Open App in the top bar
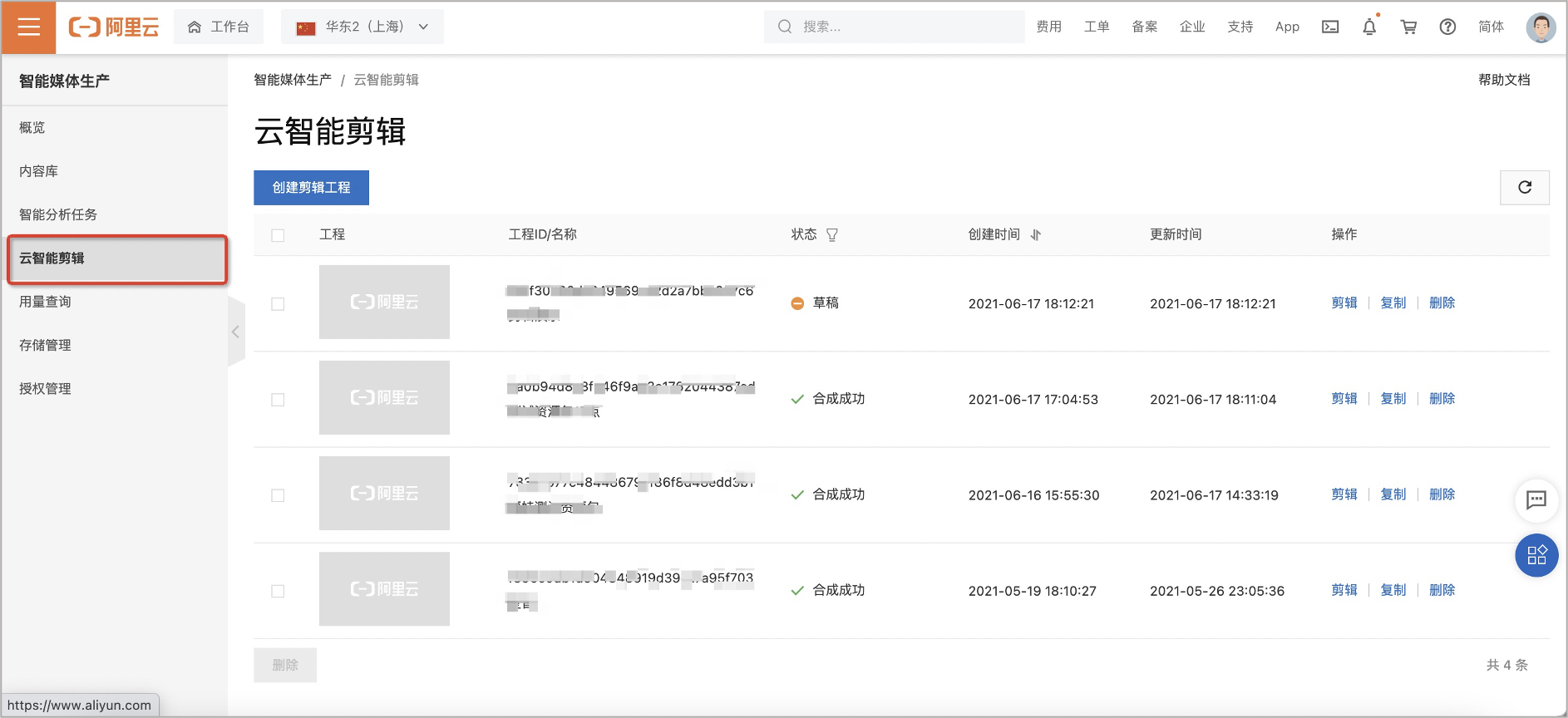 tap(1287, 27)
